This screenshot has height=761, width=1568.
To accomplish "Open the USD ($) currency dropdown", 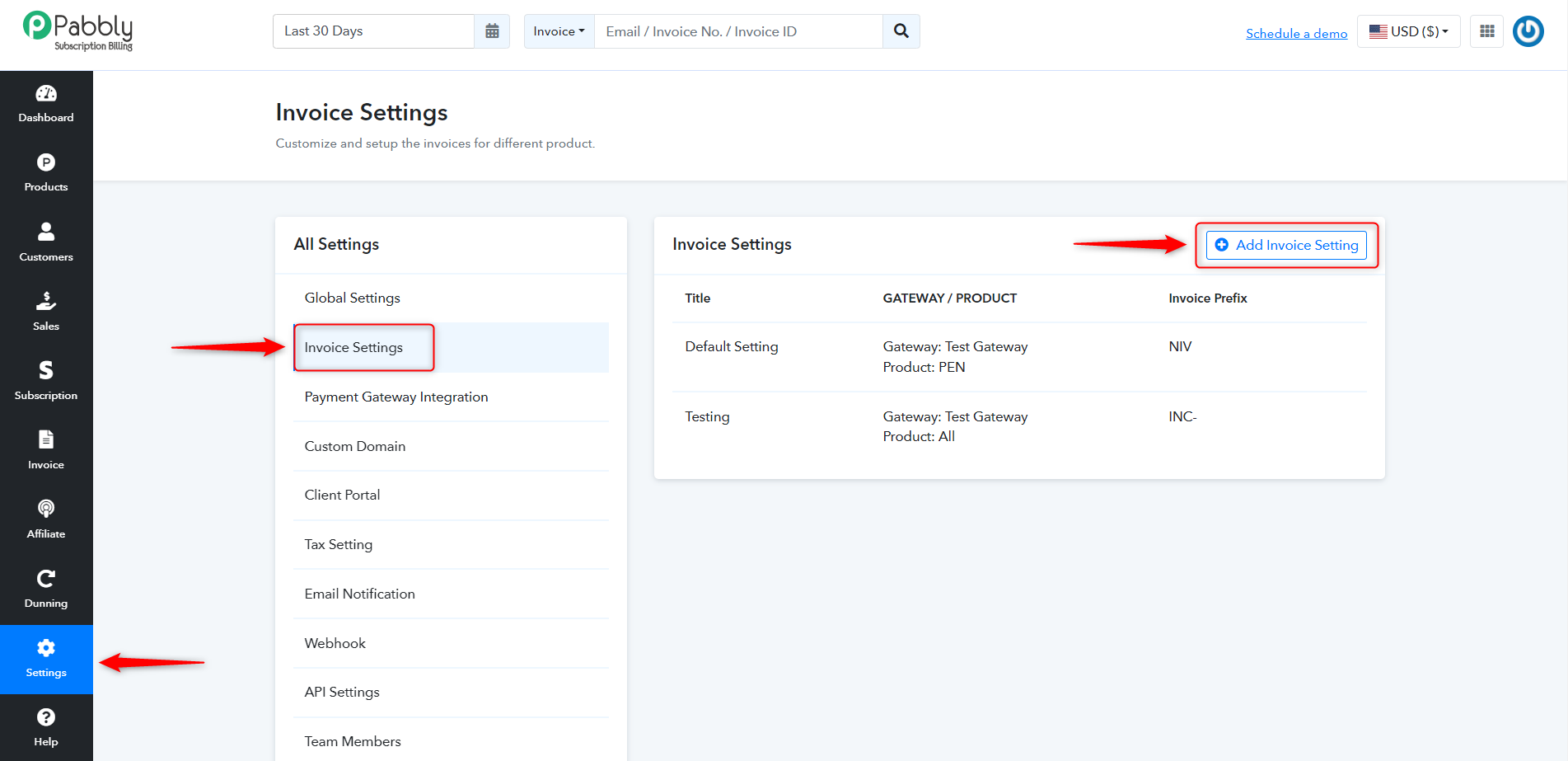I will pyautogui.click(x=1409, y=31).
